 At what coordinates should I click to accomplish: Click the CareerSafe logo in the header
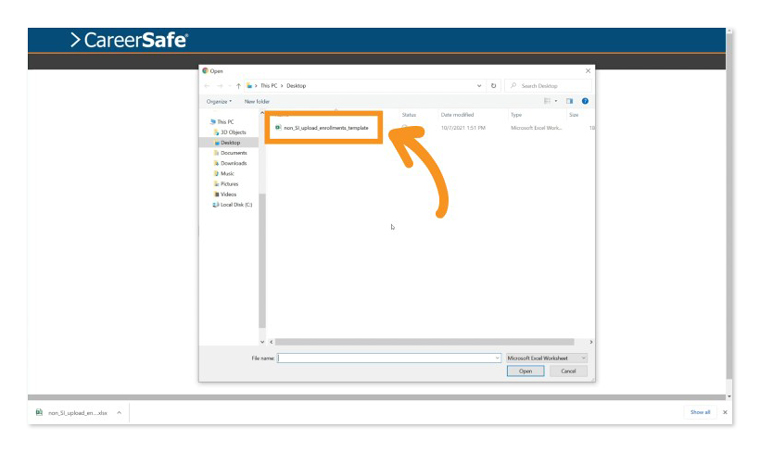point(129,40)
